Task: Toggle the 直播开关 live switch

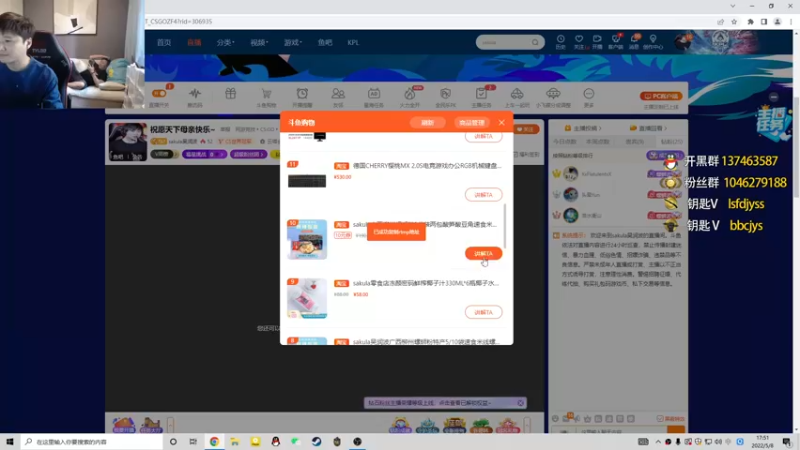Action: pos(159,94)
